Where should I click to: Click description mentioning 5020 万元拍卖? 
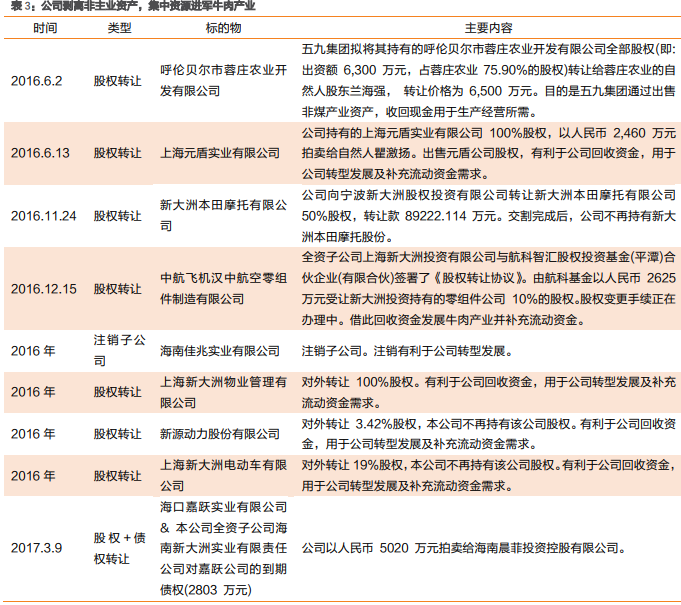464,548
